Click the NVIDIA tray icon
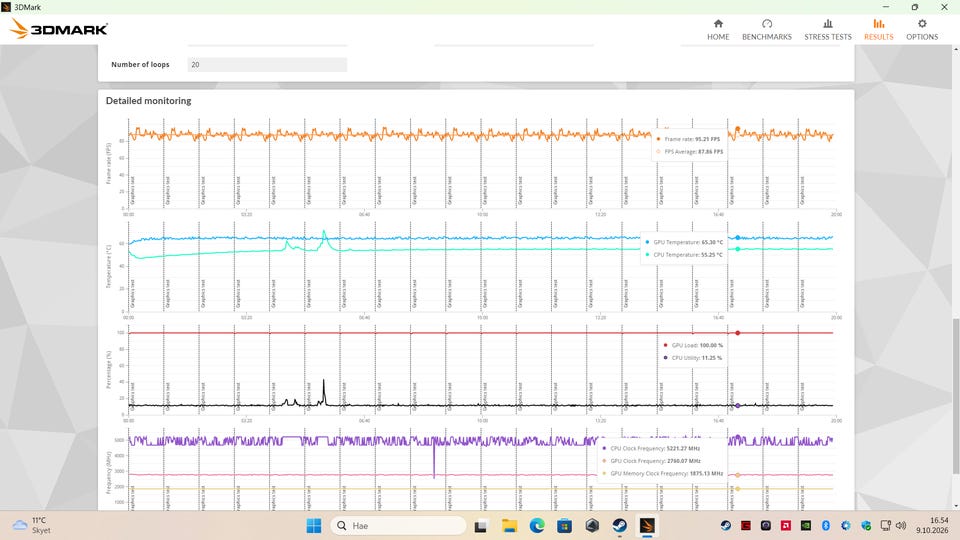The height and width of the screenshot is (540, 960). (x=806, y=525)
